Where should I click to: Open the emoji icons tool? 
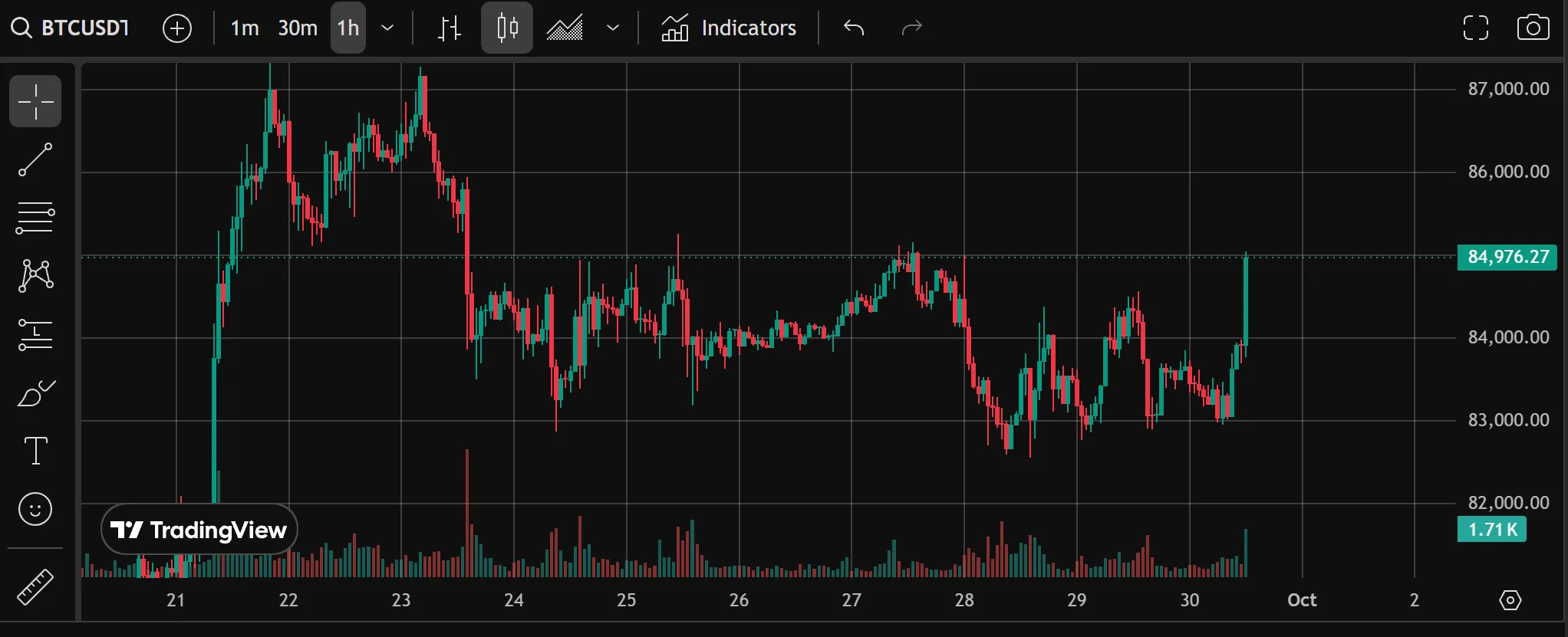(35, 509)
